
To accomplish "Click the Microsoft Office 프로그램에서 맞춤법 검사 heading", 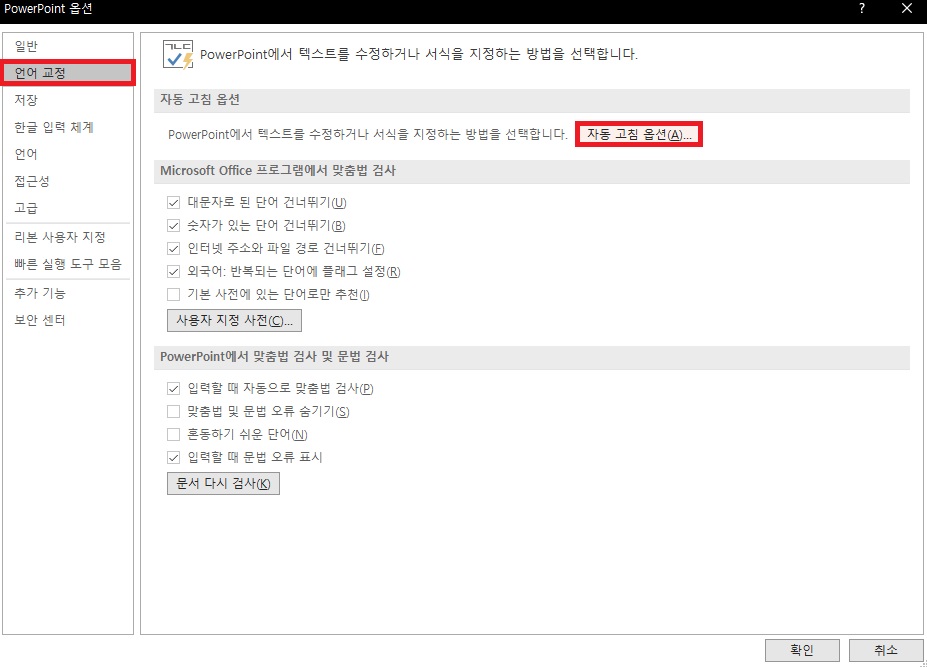I will 278,170.
